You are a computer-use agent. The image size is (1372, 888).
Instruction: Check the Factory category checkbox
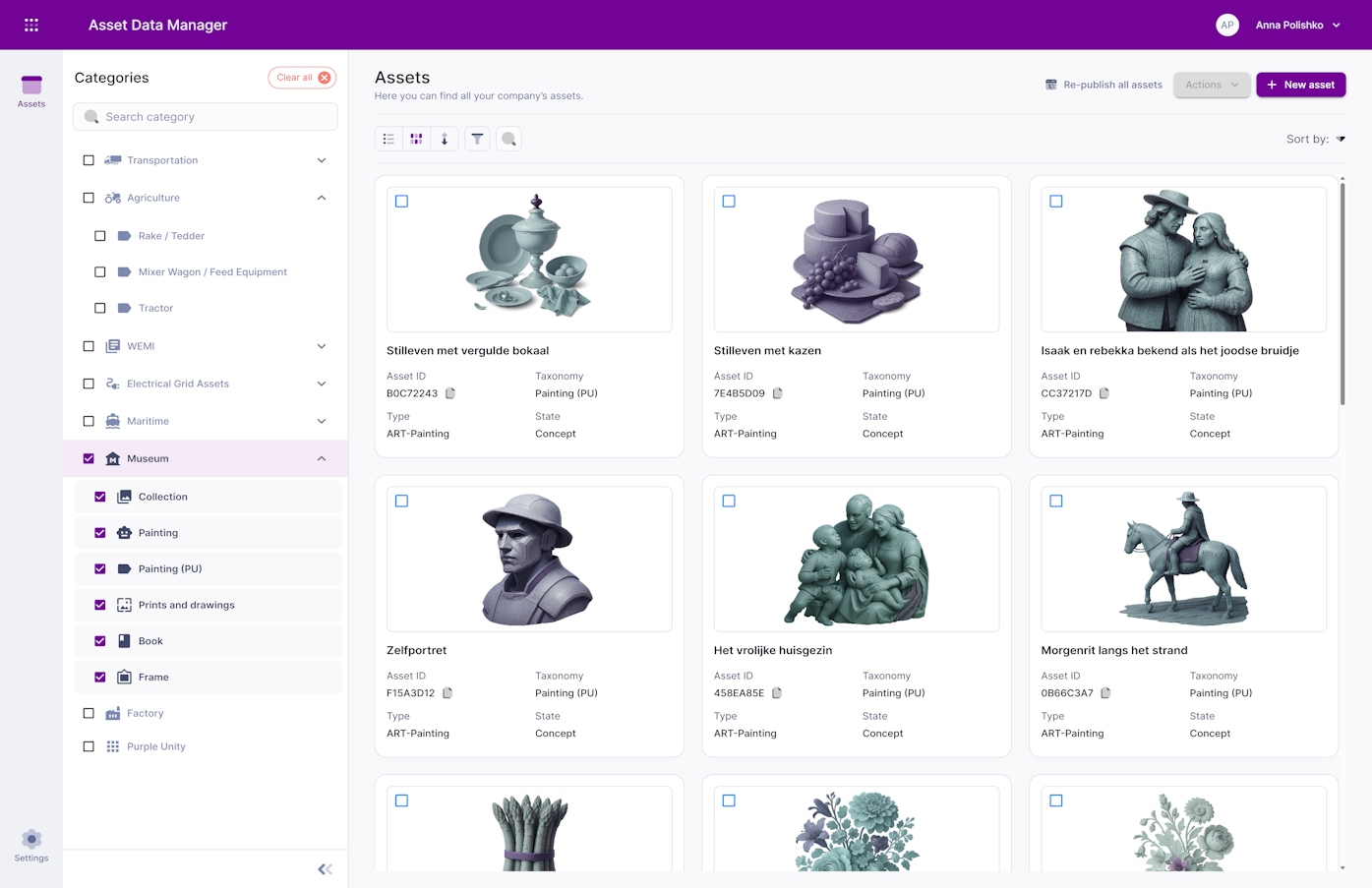click(89, 713)
